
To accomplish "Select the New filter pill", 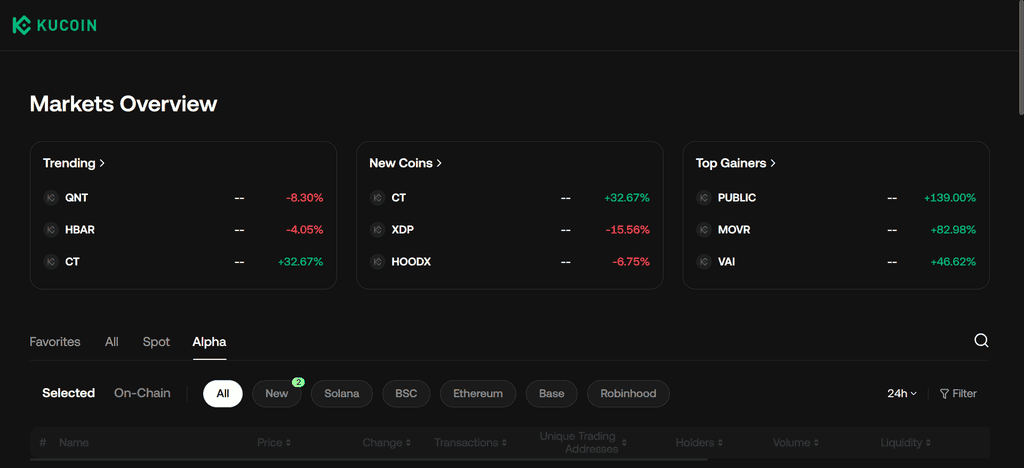I will click(x=277, y=394).
